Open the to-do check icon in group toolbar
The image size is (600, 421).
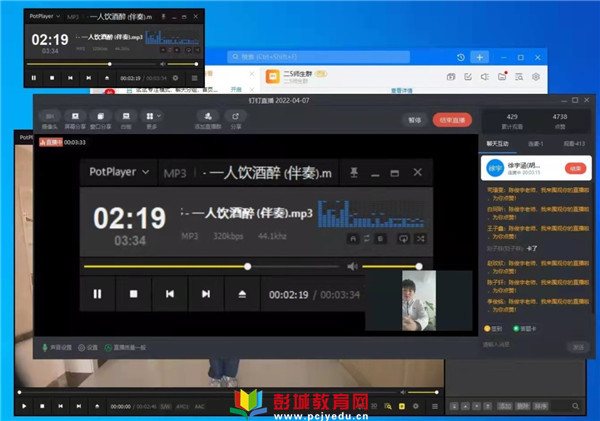(x=468, y=77)
